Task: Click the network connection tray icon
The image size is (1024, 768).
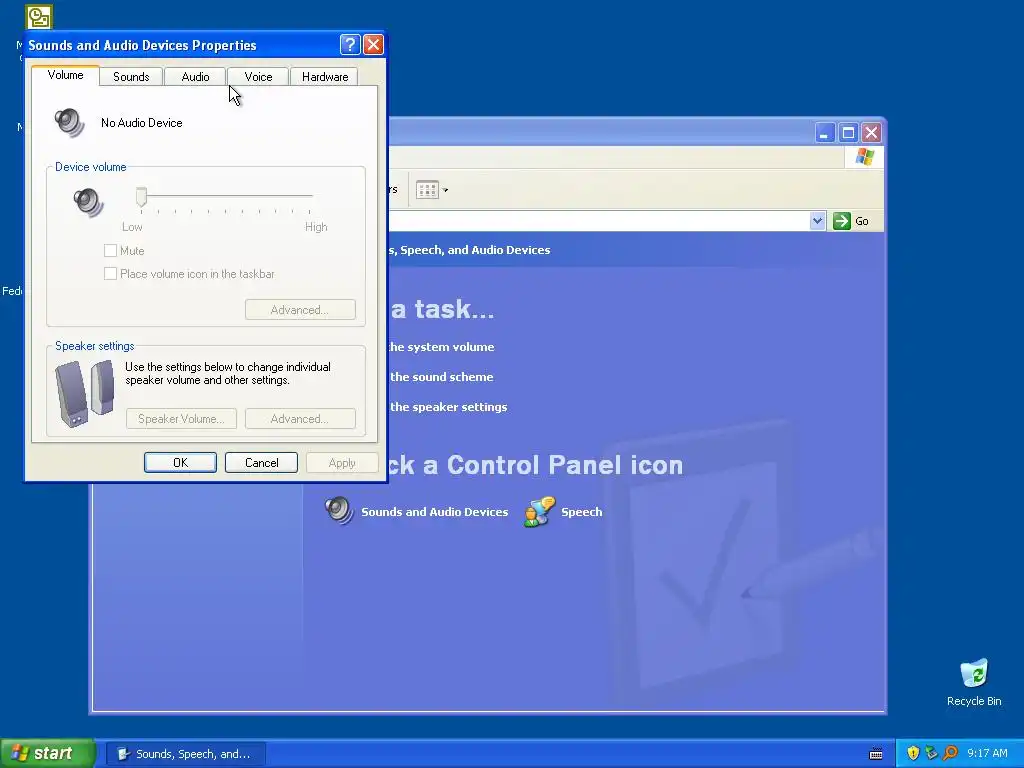Action: [x=931, y=753]
